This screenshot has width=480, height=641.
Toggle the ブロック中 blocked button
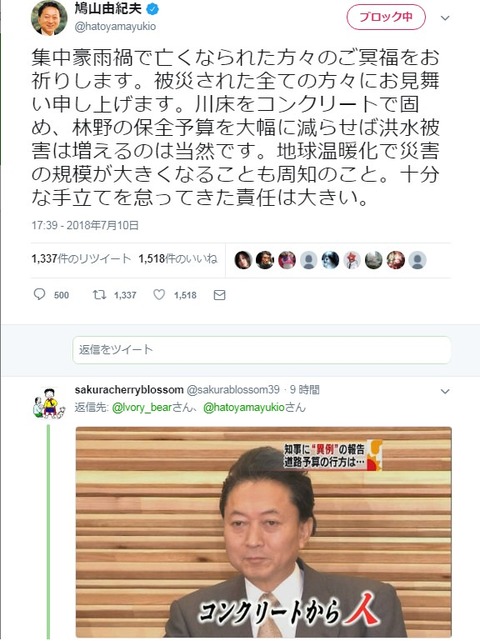pos(386,17)
